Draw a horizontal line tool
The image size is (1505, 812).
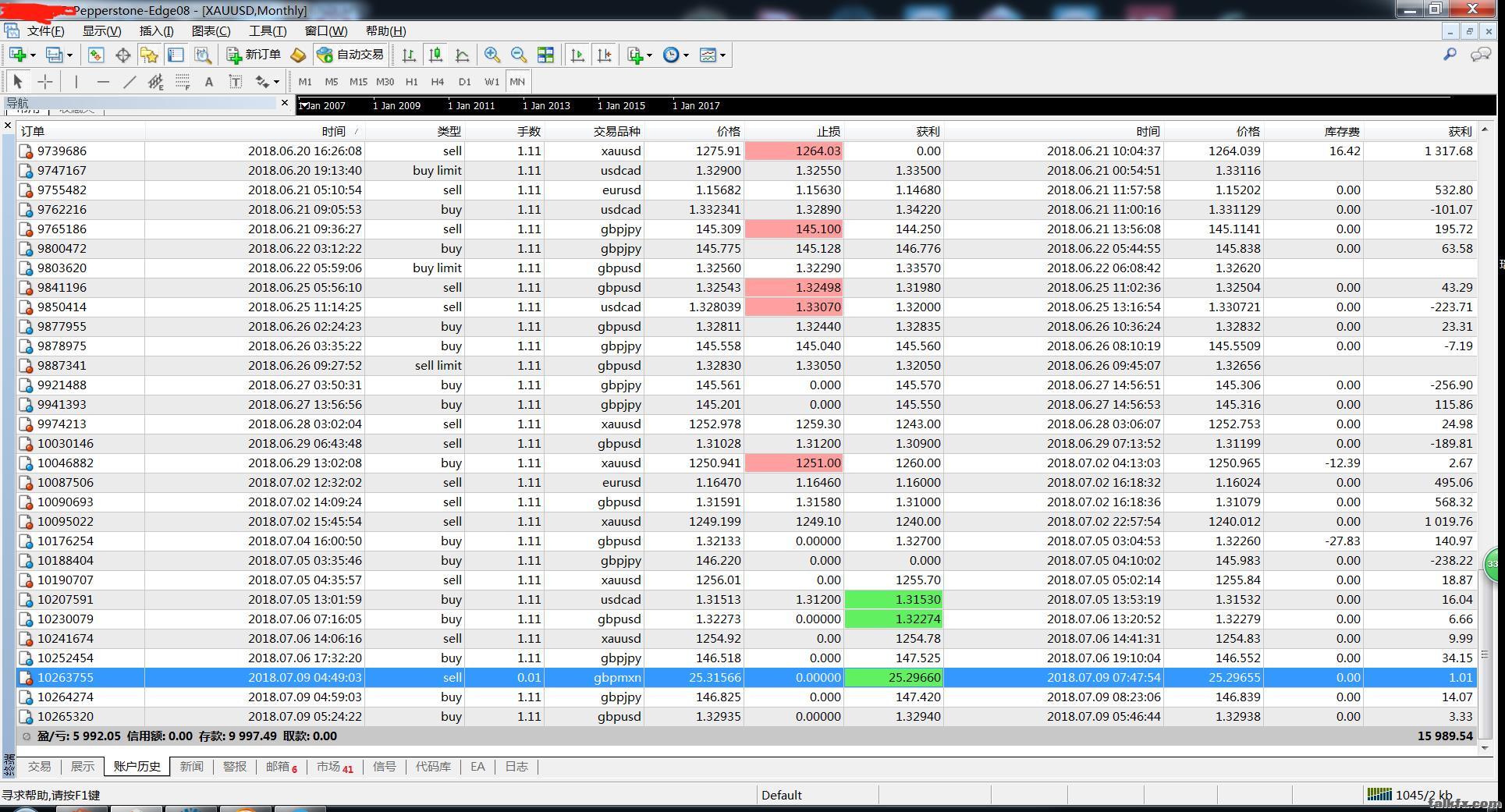(x=102, y=81)
